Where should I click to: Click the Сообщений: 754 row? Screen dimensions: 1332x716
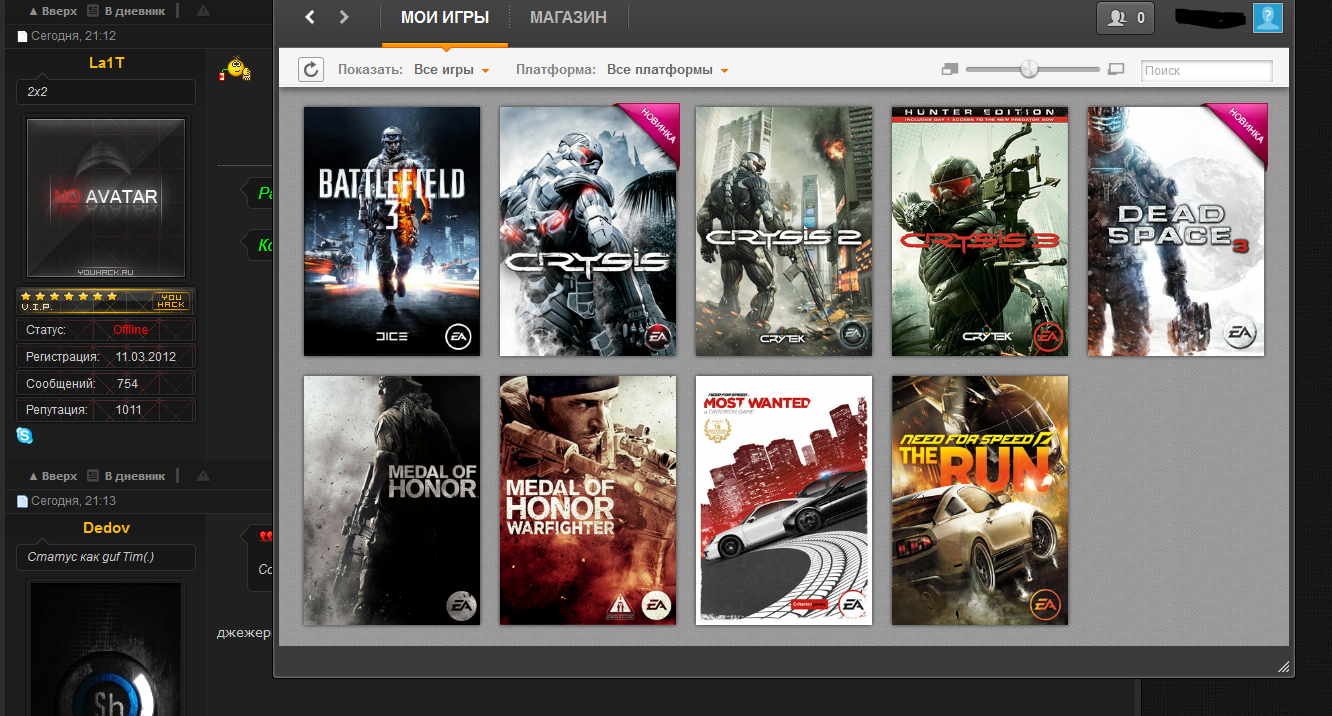point(106,384)
